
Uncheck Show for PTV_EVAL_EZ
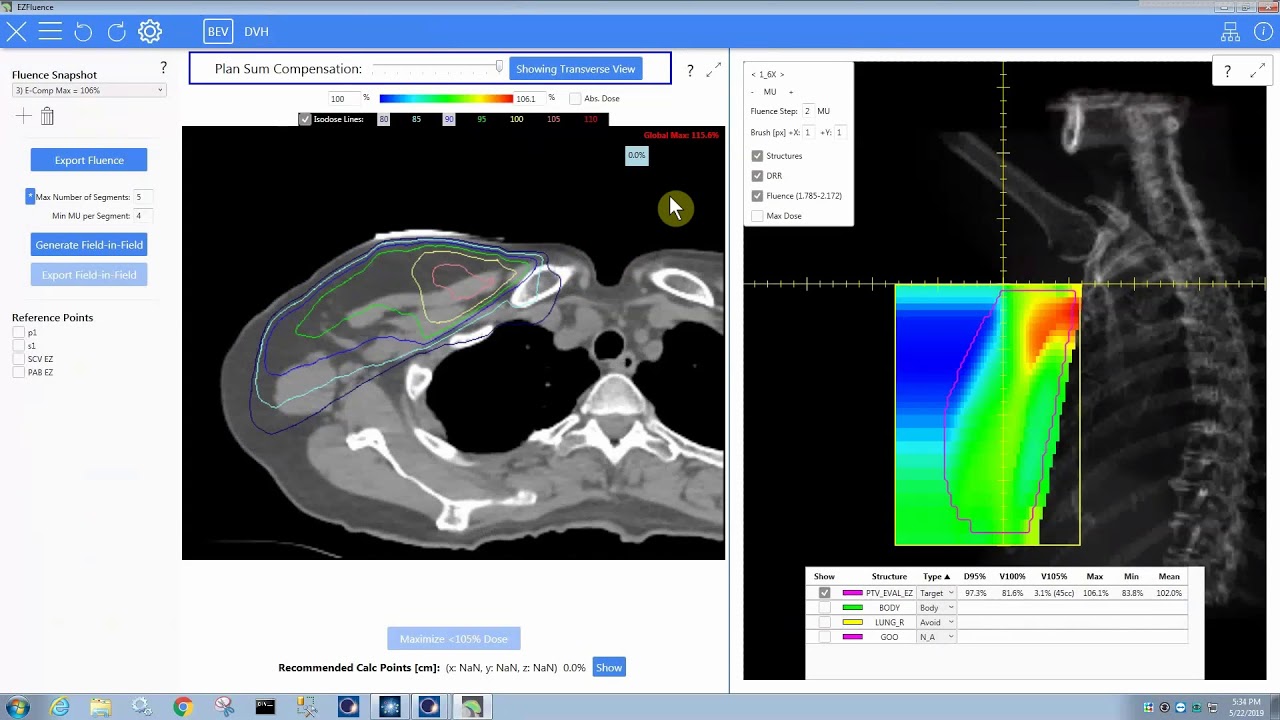tap(824, 593)
